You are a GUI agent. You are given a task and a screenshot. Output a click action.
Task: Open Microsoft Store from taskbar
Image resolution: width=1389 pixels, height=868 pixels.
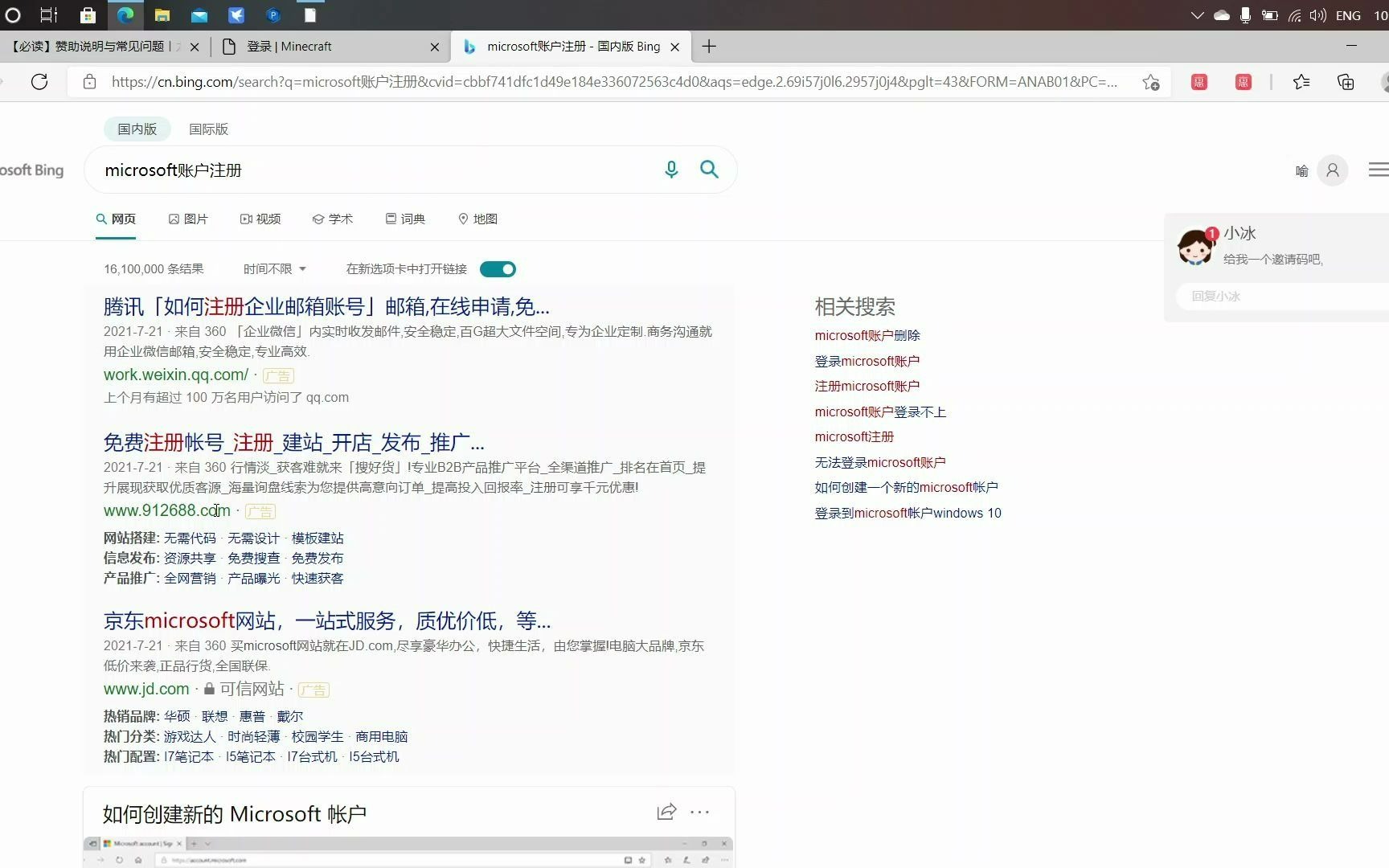pyautogui.click(x=88, y=14)
